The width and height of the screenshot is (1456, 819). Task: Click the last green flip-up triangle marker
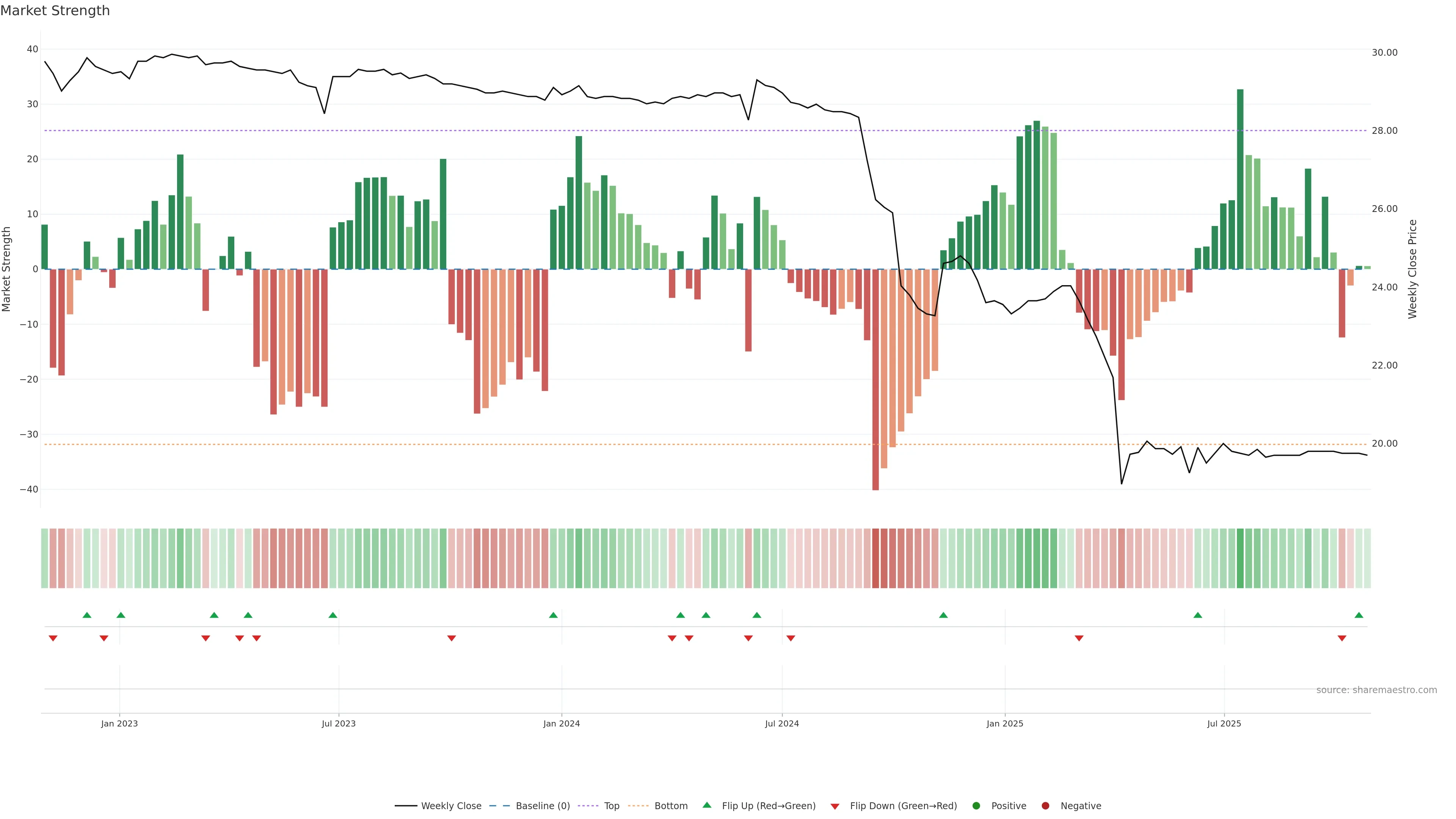click(x=1359, y=615)
